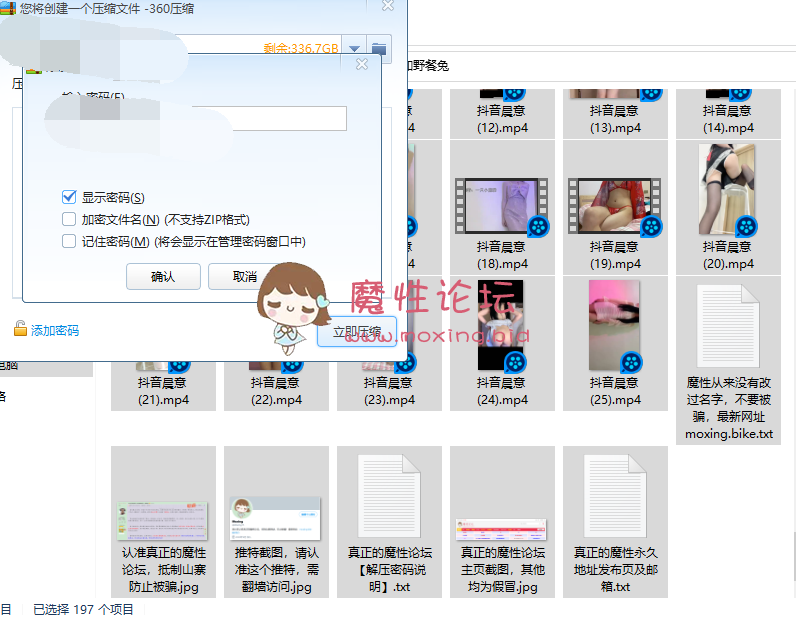Click the 360压缩 app icon in title bar
The height and width of the screenshot is (621, 796).
pos(8,8)
